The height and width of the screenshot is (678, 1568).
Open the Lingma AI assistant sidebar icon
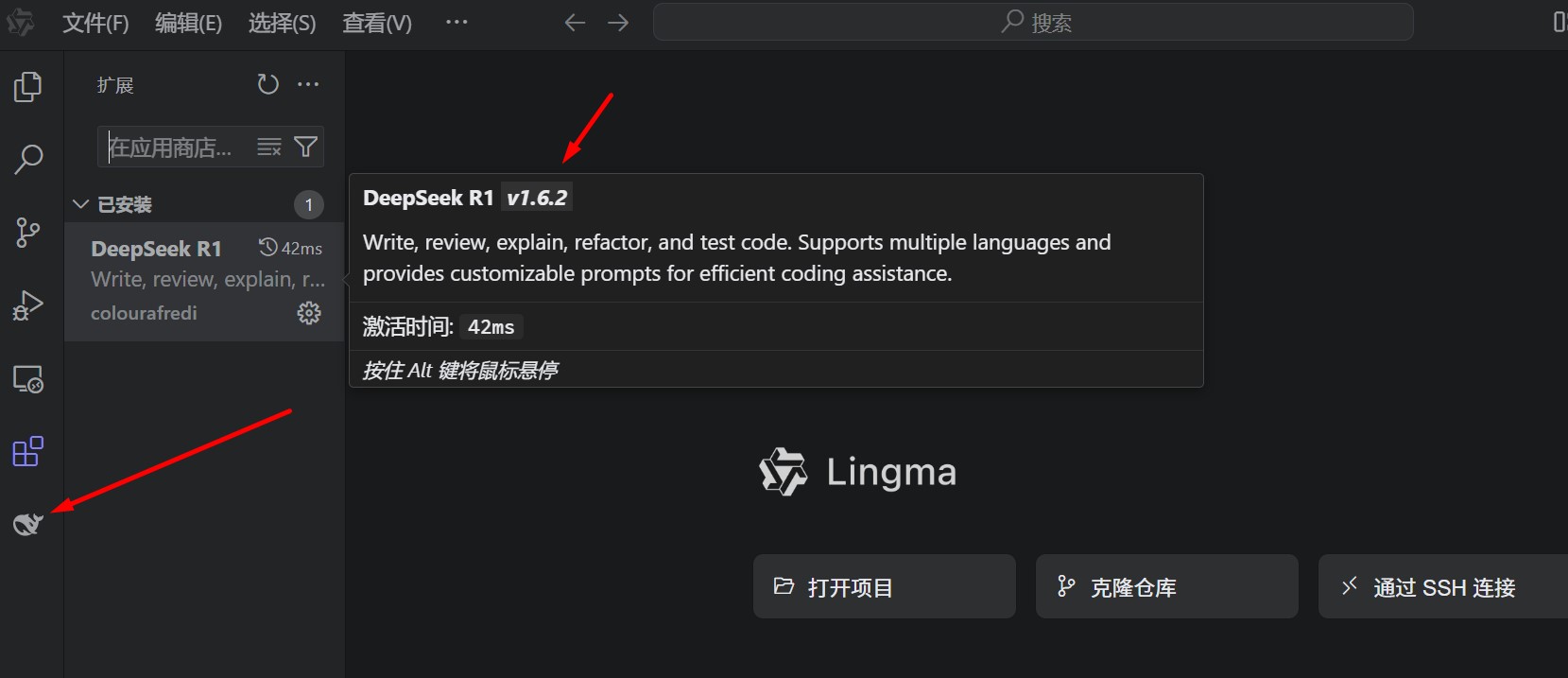point(27,524)
